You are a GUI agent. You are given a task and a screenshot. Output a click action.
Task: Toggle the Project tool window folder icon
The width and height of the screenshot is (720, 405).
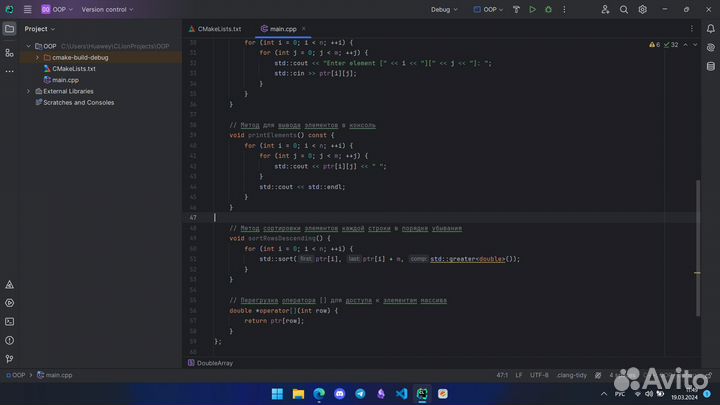pyautogui.click(x=9, y=28)
